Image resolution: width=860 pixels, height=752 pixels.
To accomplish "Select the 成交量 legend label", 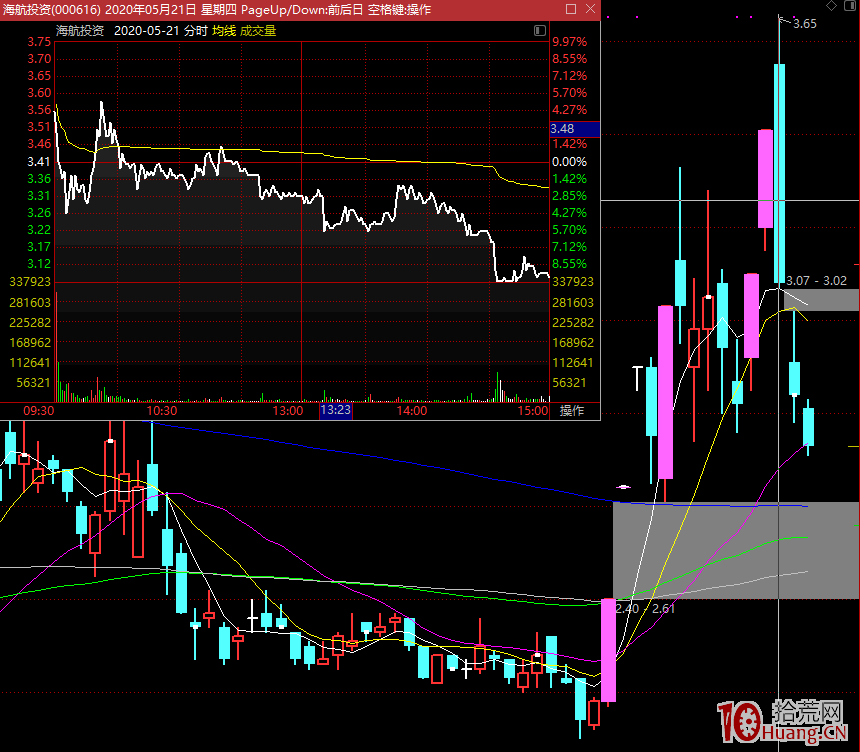I will pos(257,31).
